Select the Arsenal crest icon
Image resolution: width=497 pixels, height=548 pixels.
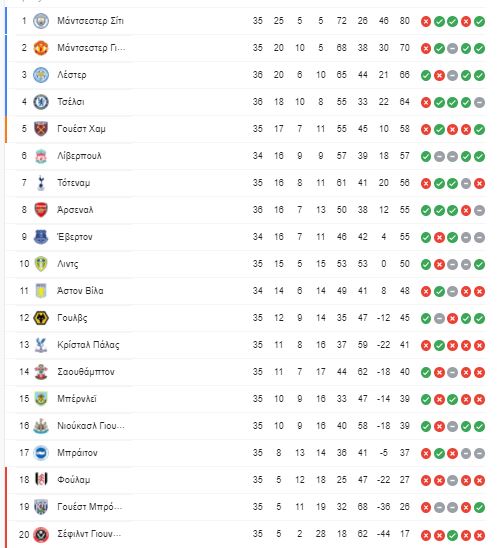(x=41, y=210)
